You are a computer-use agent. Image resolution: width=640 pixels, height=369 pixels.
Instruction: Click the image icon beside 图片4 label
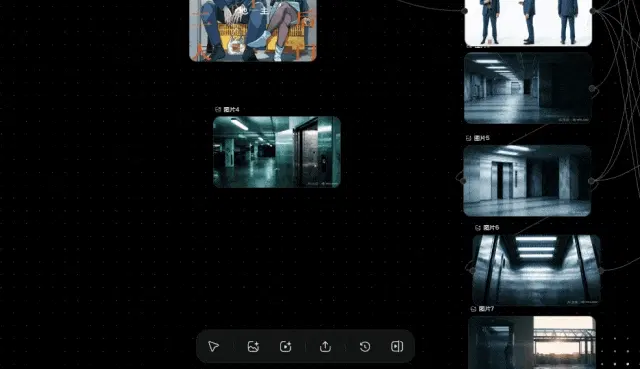pos(218,109)
